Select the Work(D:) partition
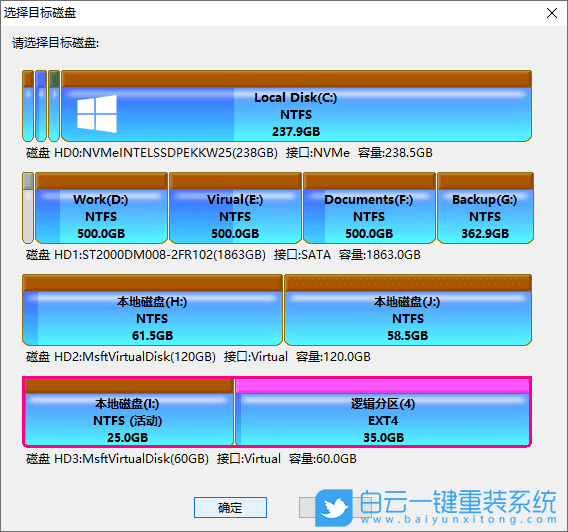The width and height of the screenshot is (568, 532). pyautogui.click(x=101, y=208)
